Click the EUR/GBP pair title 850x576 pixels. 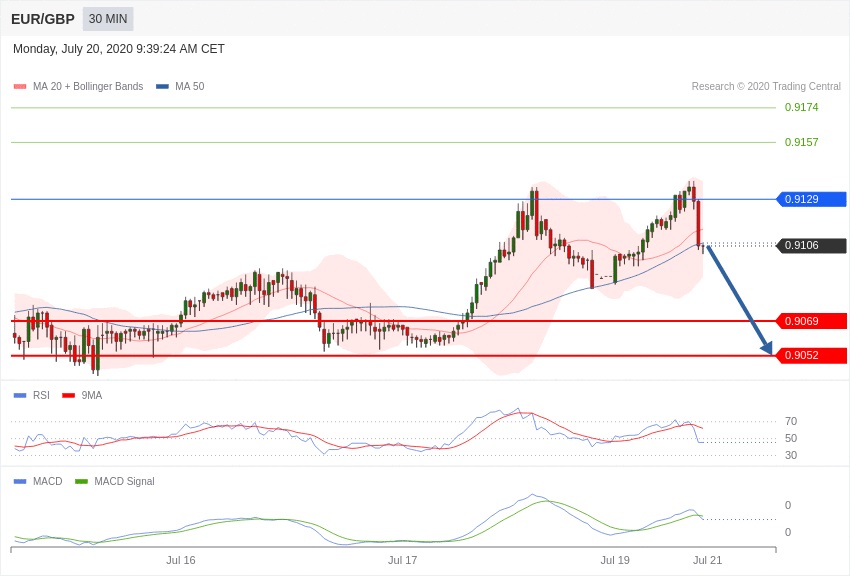pyautogui.click(x=43, y=19)
